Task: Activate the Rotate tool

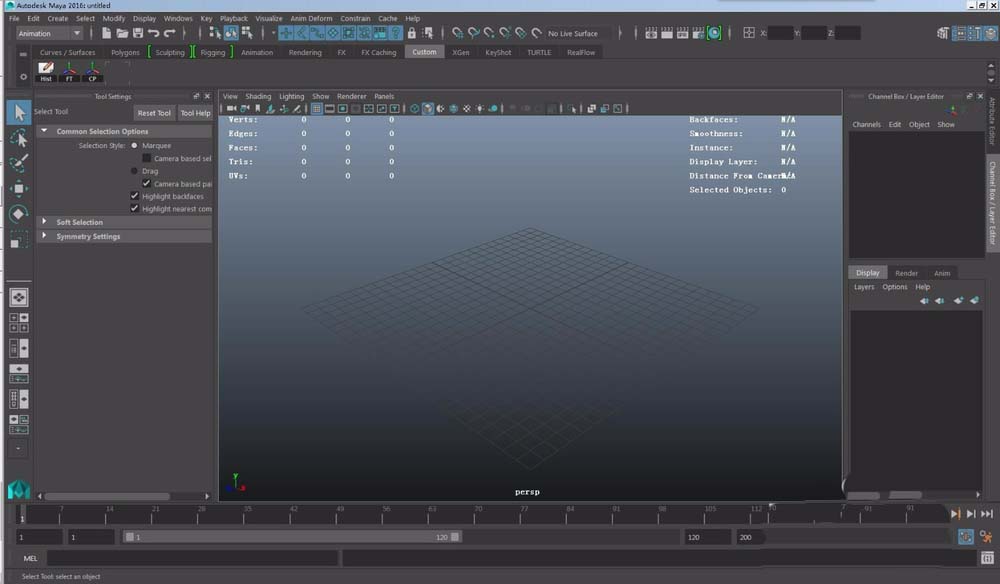Action: 18,214
